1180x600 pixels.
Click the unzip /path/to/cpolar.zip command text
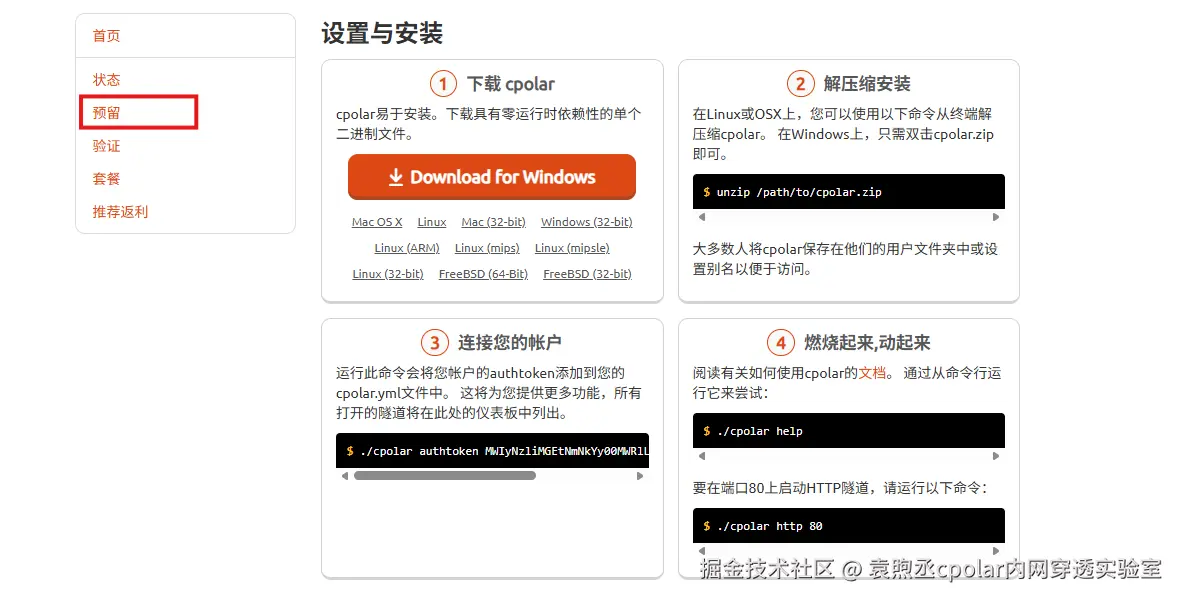798,192
